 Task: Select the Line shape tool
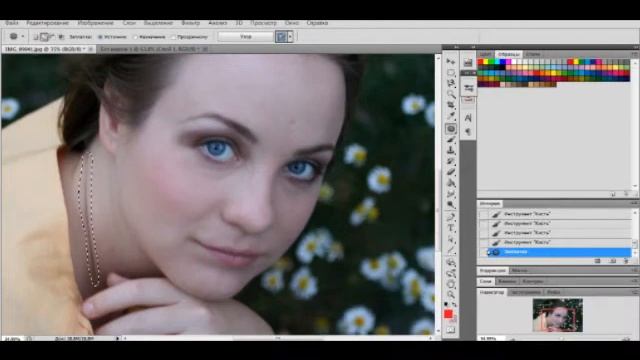click(451, 250)
